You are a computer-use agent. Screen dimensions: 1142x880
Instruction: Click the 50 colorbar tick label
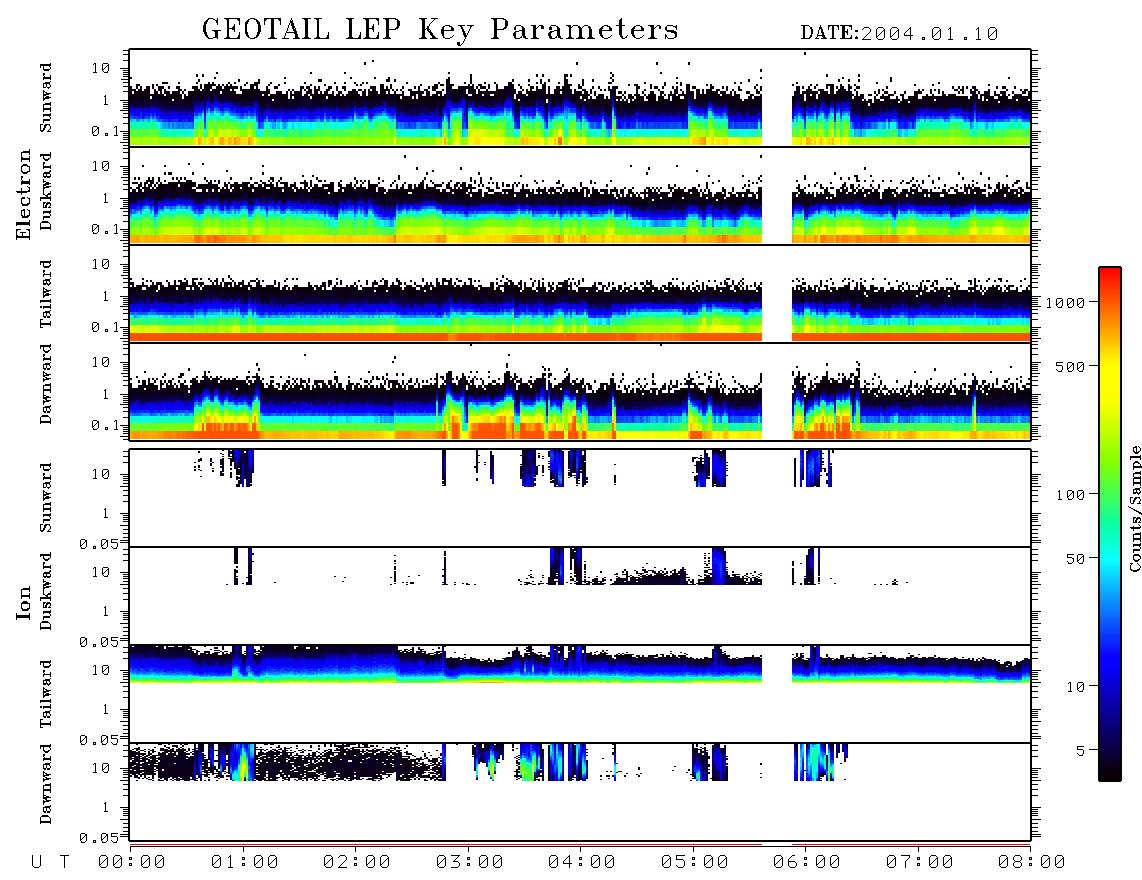(x=1076, y=559)
